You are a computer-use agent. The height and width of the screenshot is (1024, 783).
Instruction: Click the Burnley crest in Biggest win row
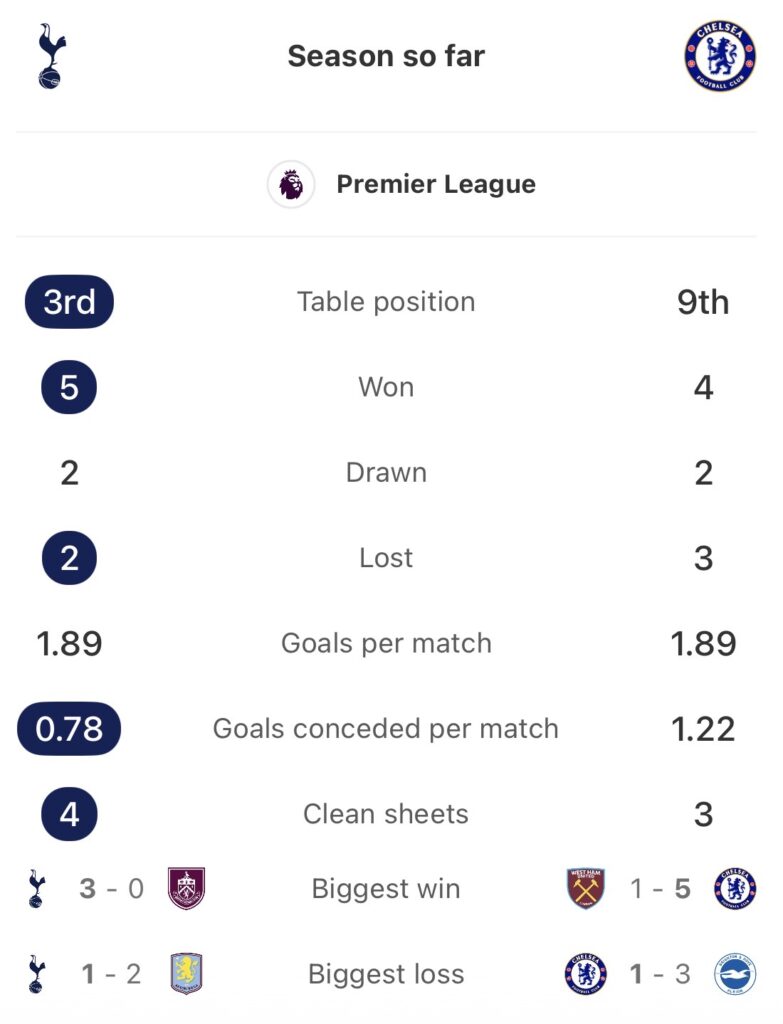point(186,889)
